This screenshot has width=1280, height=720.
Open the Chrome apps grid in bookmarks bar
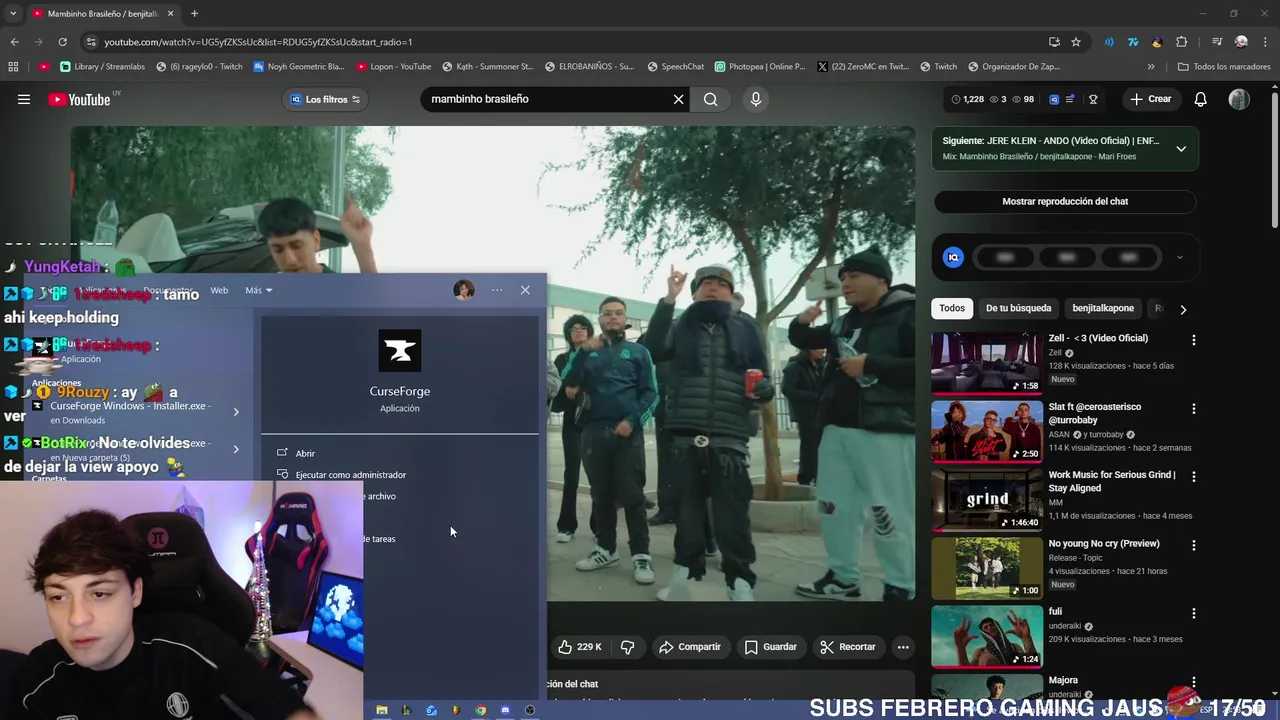tap(13, 67)
